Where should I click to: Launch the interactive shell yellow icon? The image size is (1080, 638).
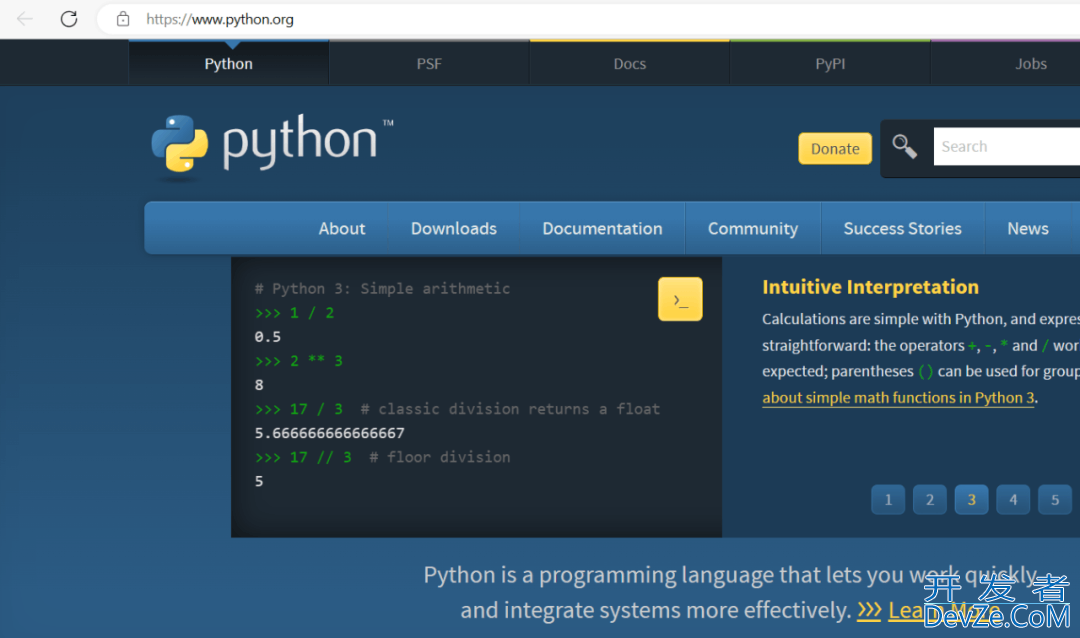[680, 300]
